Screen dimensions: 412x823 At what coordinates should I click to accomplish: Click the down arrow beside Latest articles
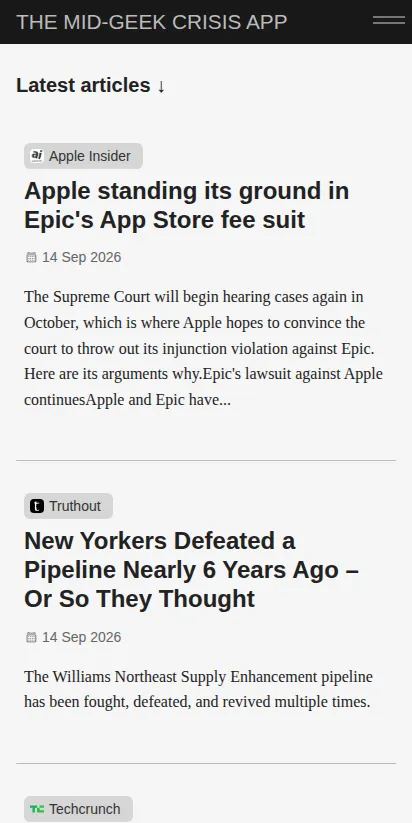(x=161, y=86)
